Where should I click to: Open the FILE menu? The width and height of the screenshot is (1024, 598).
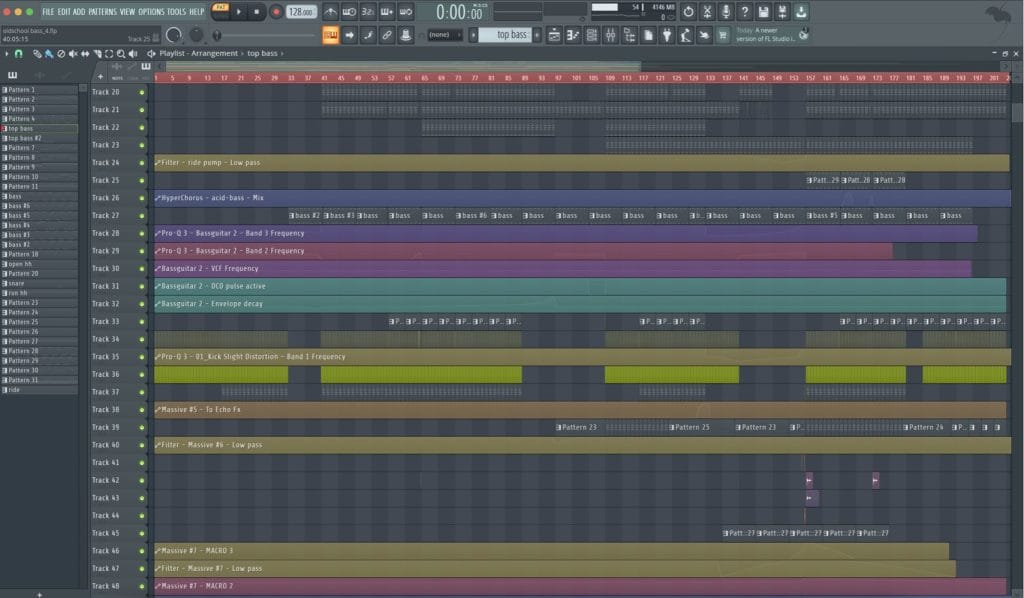pos(48,12)
